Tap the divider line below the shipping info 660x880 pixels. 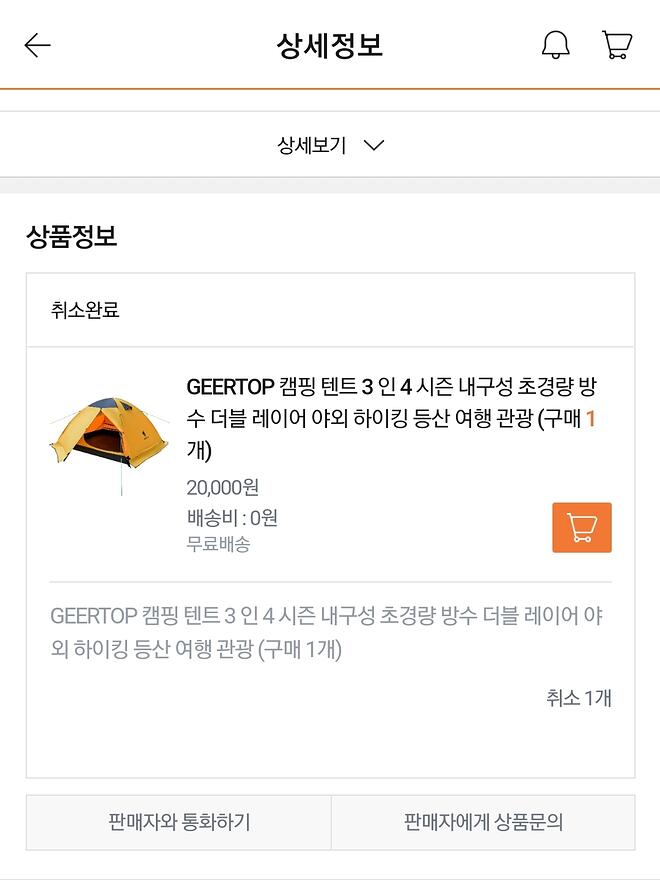coord(330,582)
